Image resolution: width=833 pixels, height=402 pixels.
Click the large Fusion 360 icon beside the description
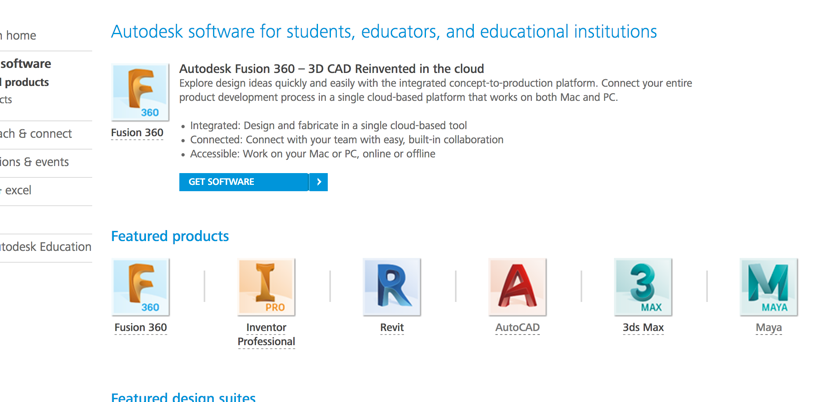click(140, 92)
